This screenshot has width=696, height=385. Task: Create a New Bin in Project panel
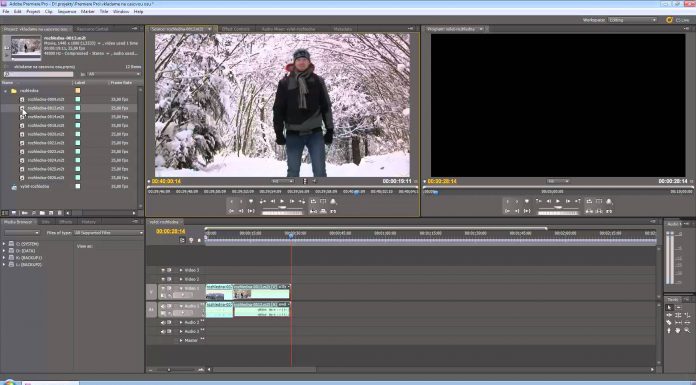42,213
